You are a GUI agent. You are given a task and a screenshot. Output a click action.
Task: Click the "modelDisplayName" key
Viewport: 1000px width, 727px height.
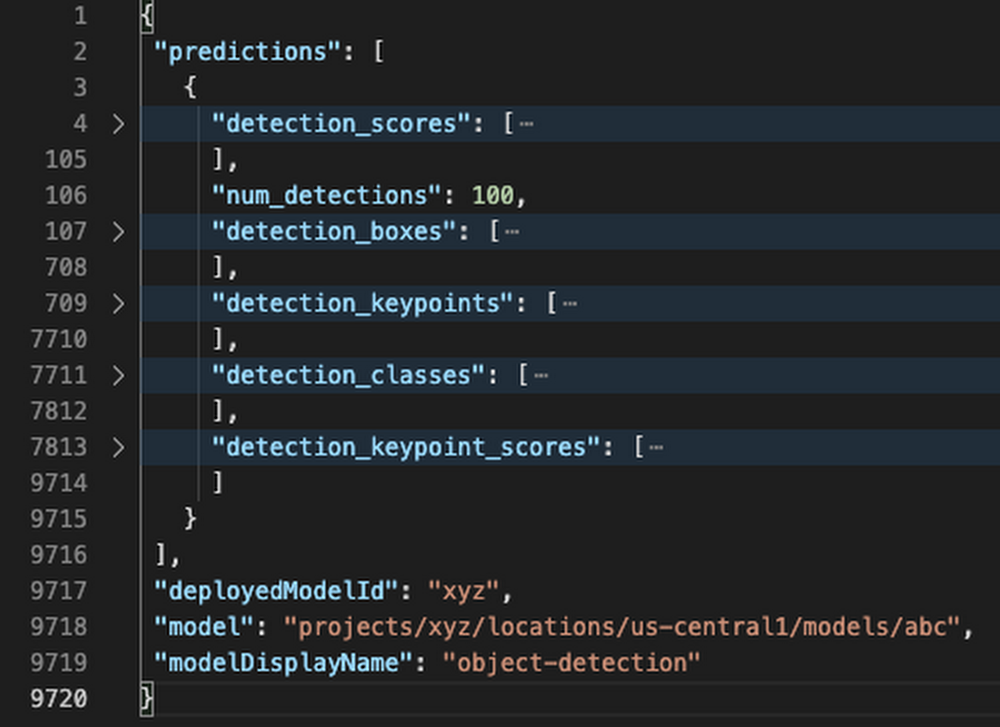click(x=290, y=662)
